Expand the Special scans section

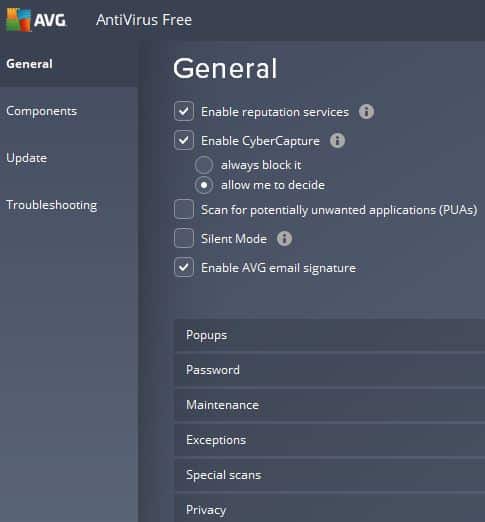click(x=330, y=475)
